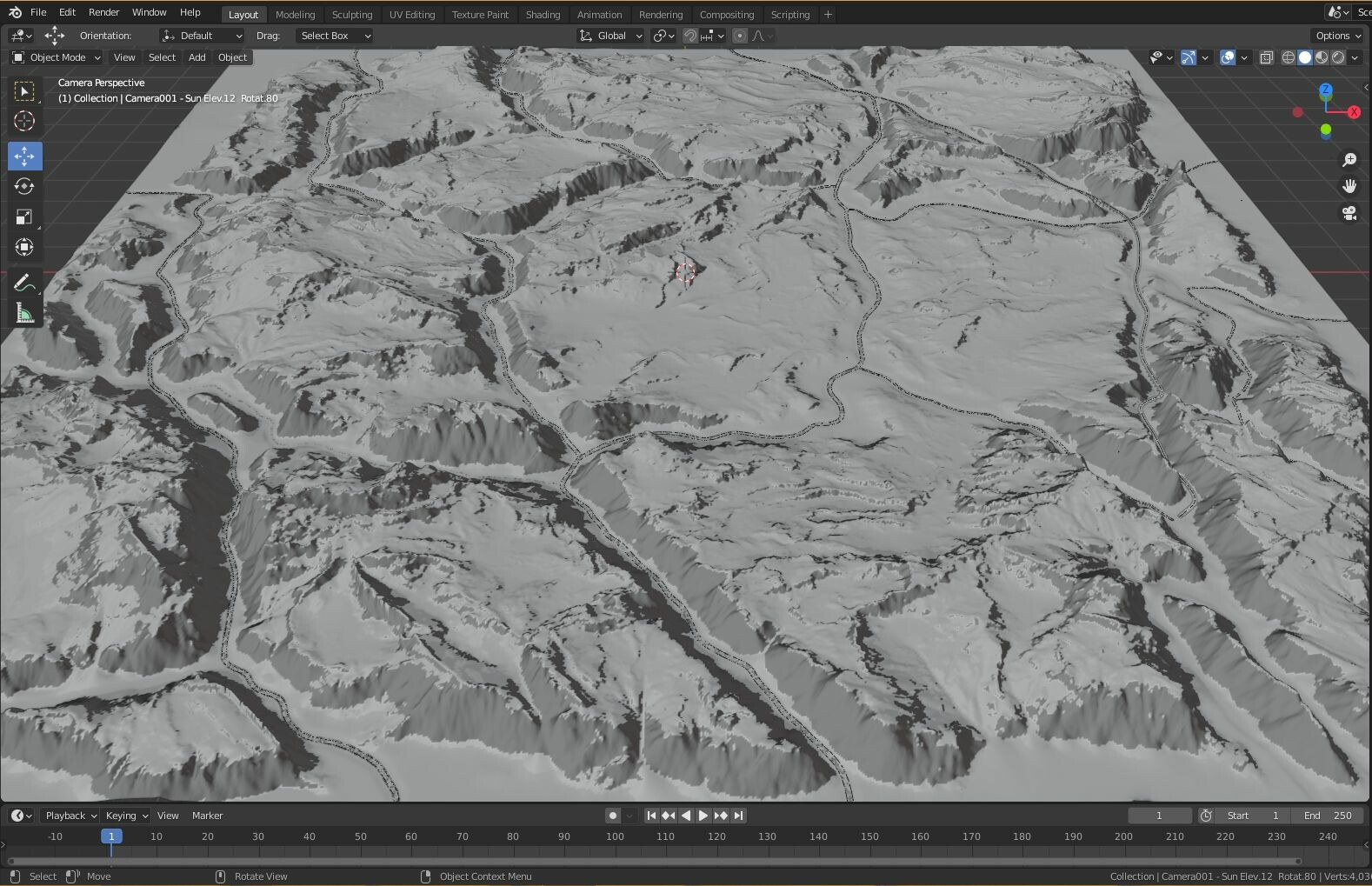
Task: Toggle auto keying record button
Action: 613,816
